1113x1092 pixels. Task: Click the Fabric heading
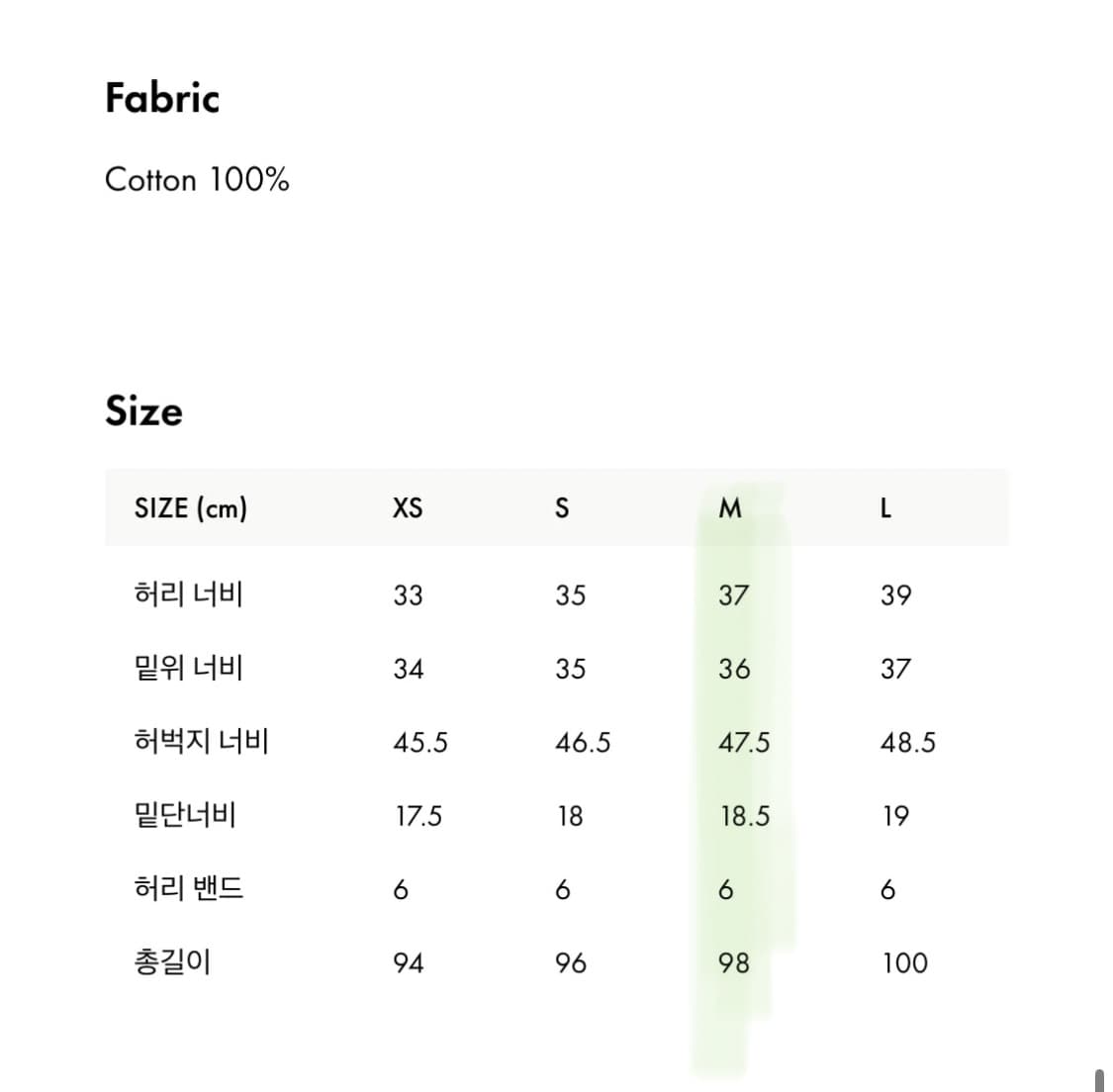(162, 98)
